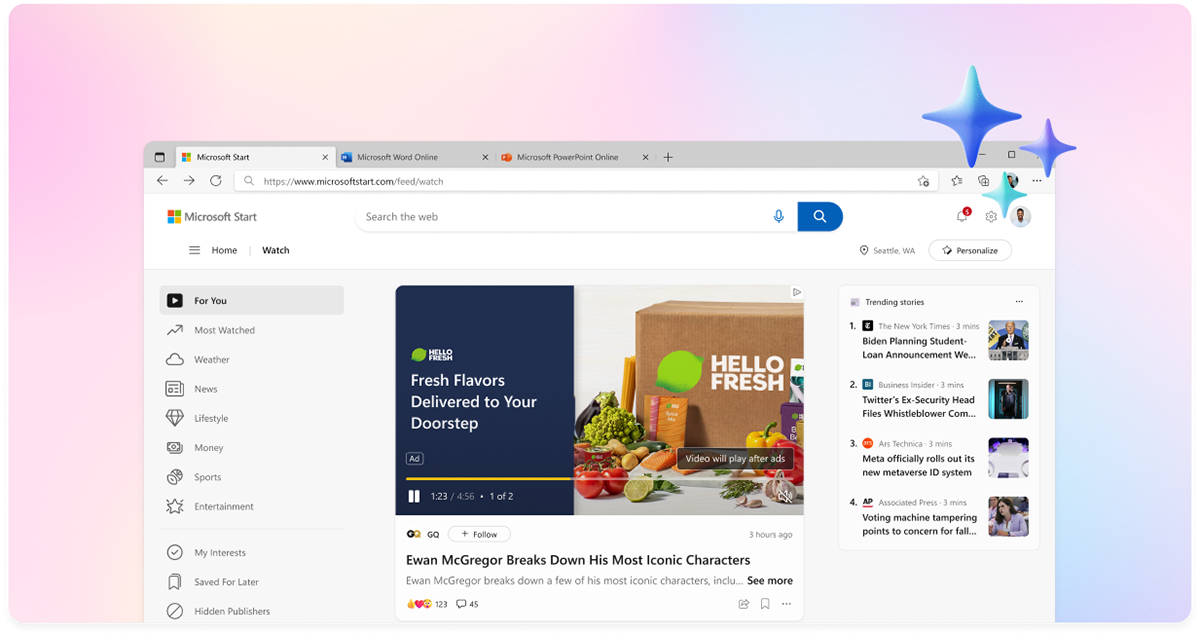Click the Microsoft Start logo
The width and height of the screenshot is (1200, 636).
pyautogui.click(x=212, y=216)
